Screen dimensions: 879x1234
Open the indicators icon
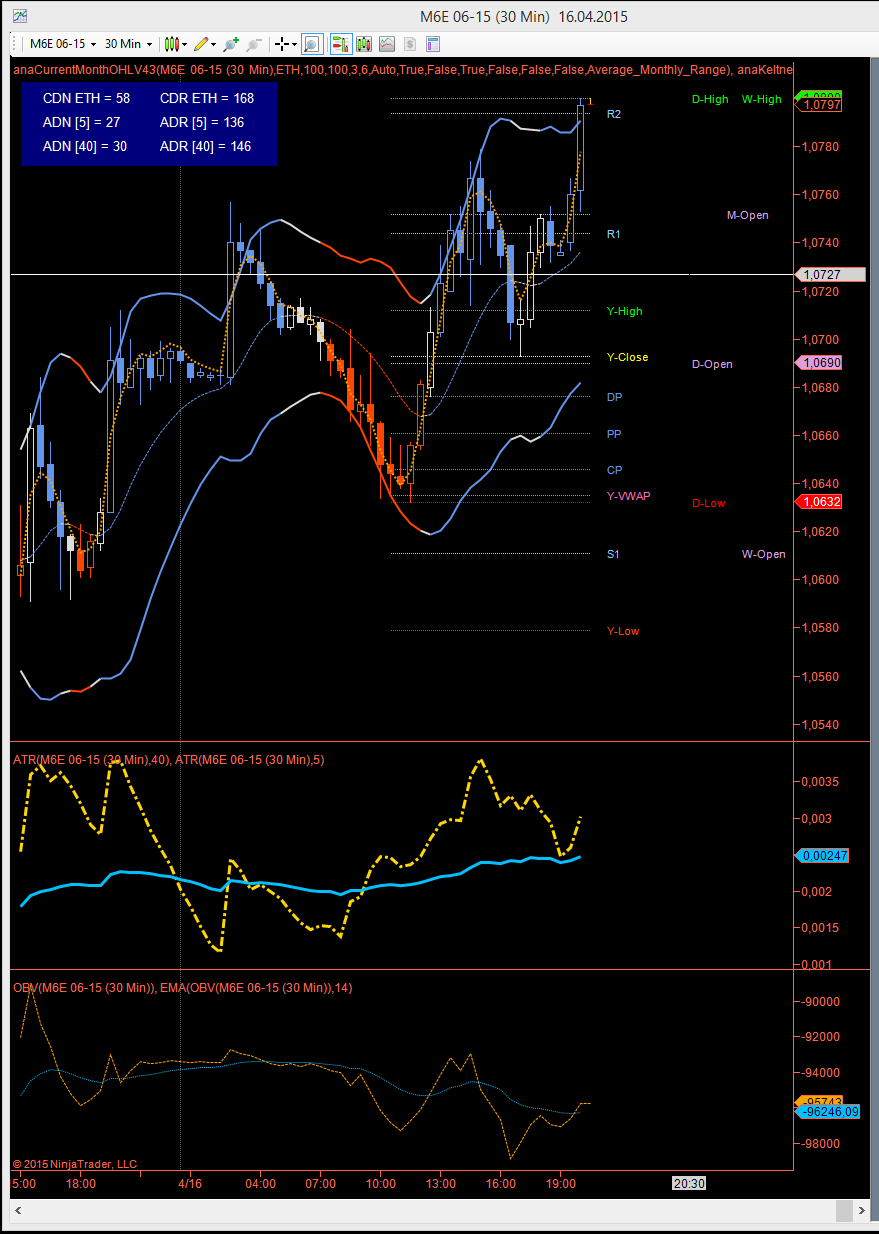pyautogui.click(x=386, y=44)
